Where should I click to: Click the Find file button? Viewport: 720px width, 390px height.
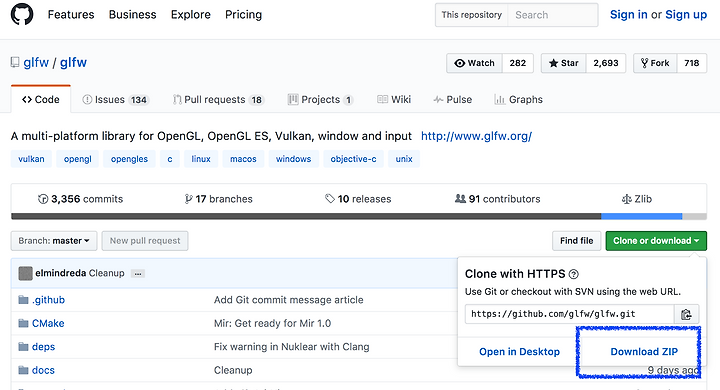576,241
